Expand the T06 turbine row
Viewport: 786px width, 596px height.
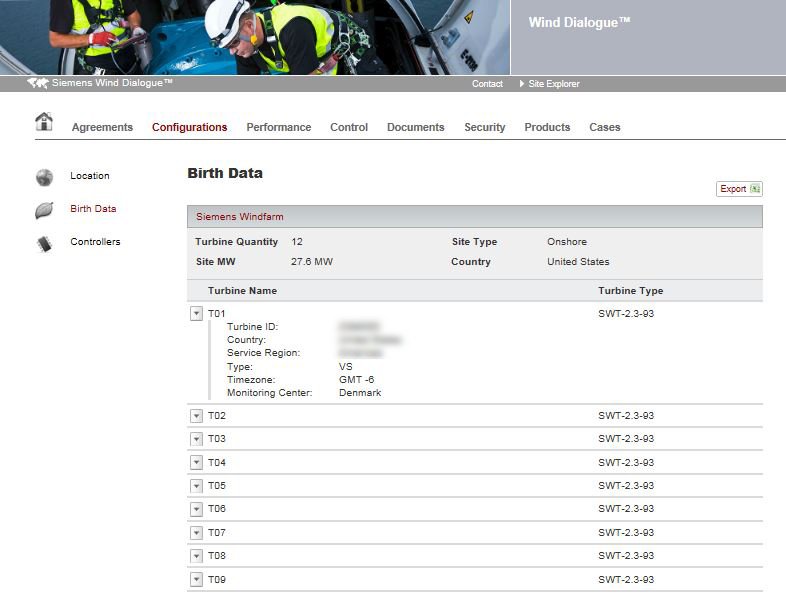196,509
